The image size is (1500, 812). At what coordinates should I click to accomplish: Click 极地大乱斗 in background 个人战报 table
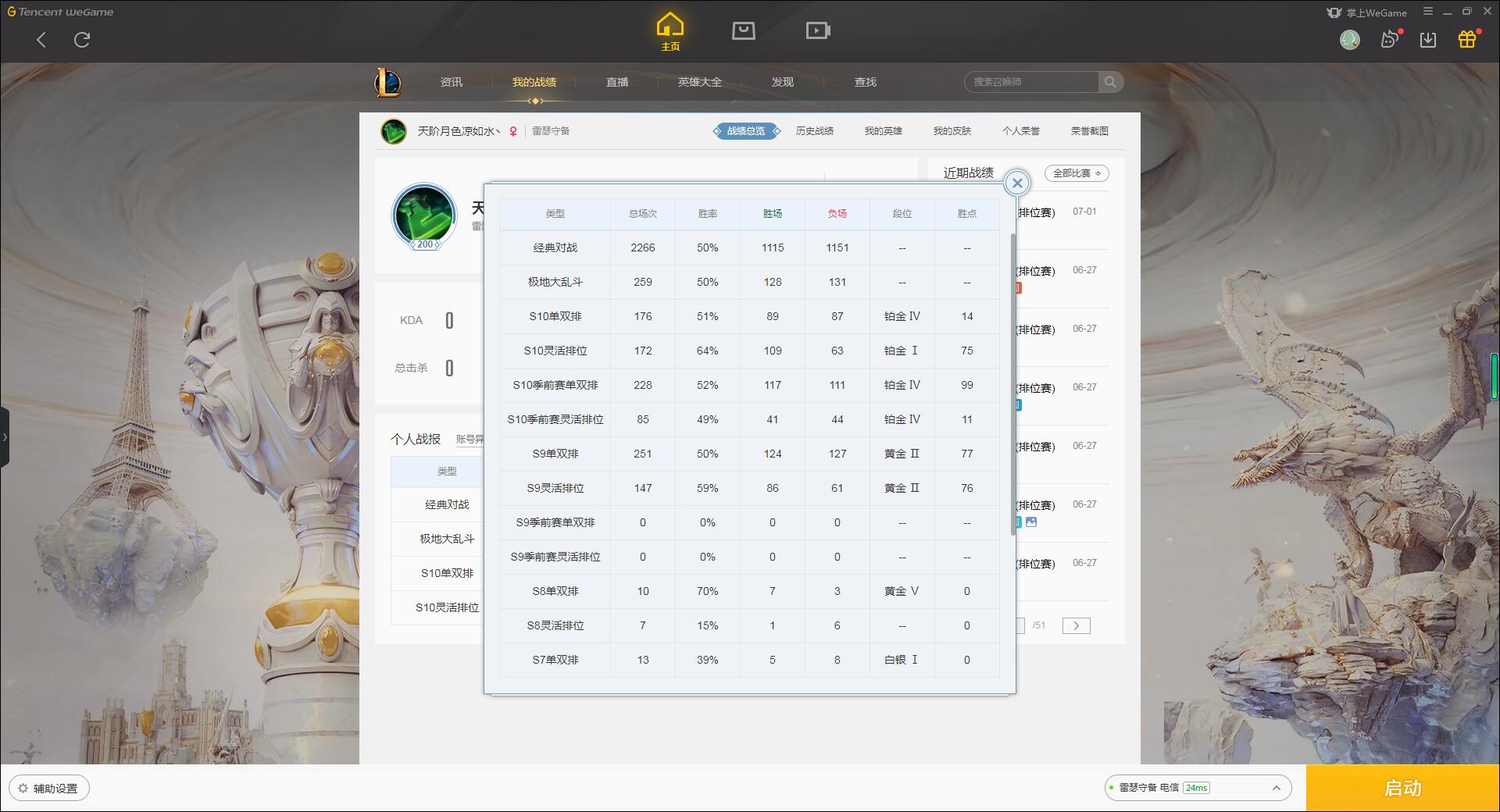coord(447,539)
